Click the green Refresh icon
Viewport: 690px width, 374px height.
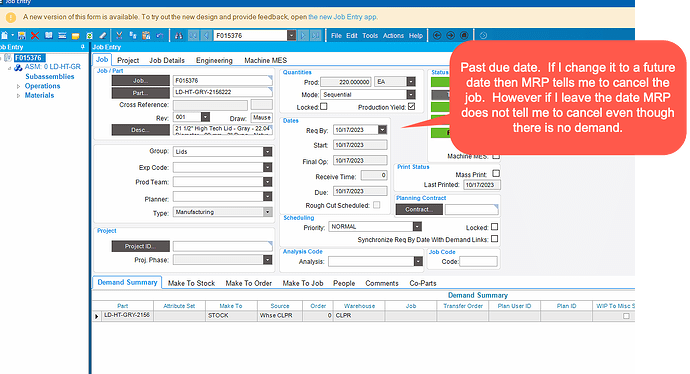coord(89,36)
